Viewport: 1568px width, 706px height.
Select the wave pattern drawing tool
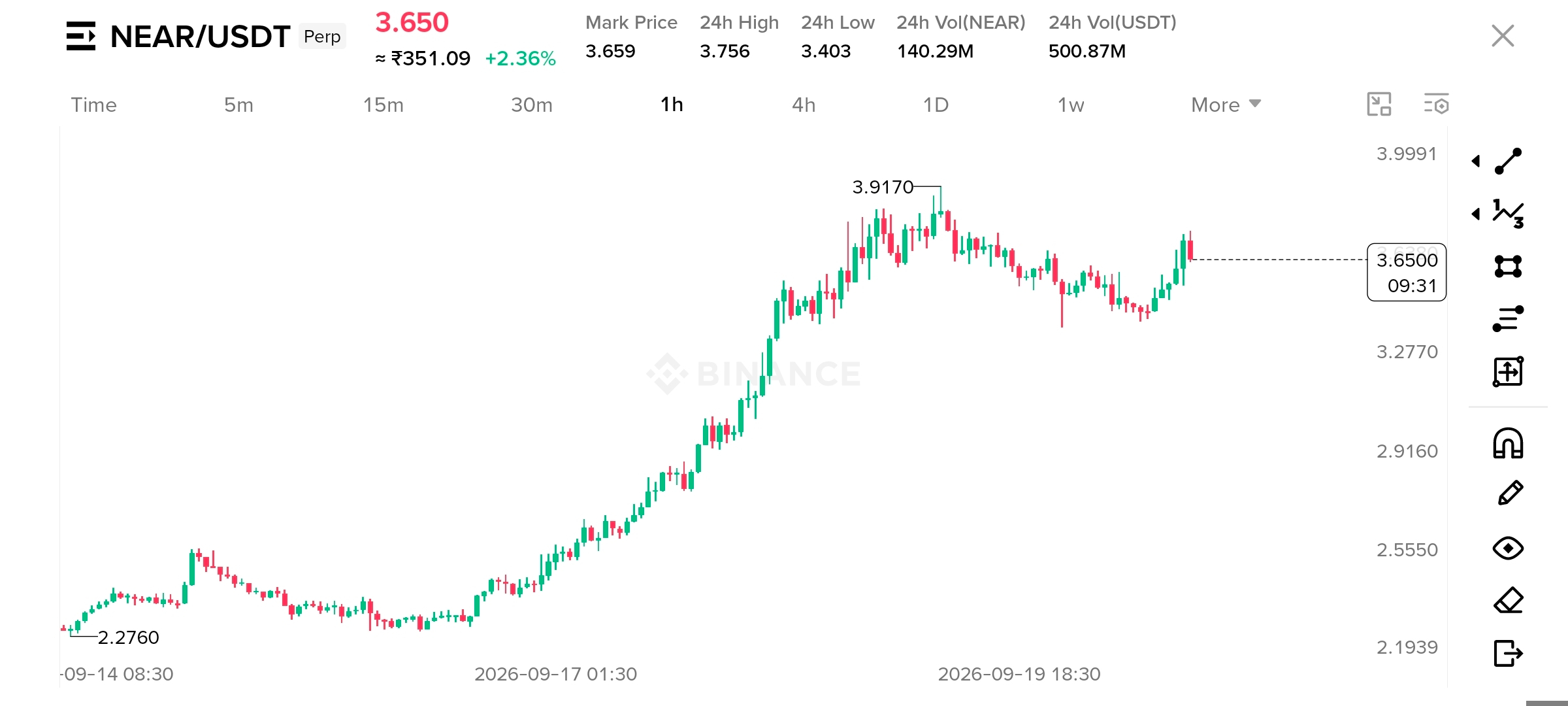(x=1508, y=214)
